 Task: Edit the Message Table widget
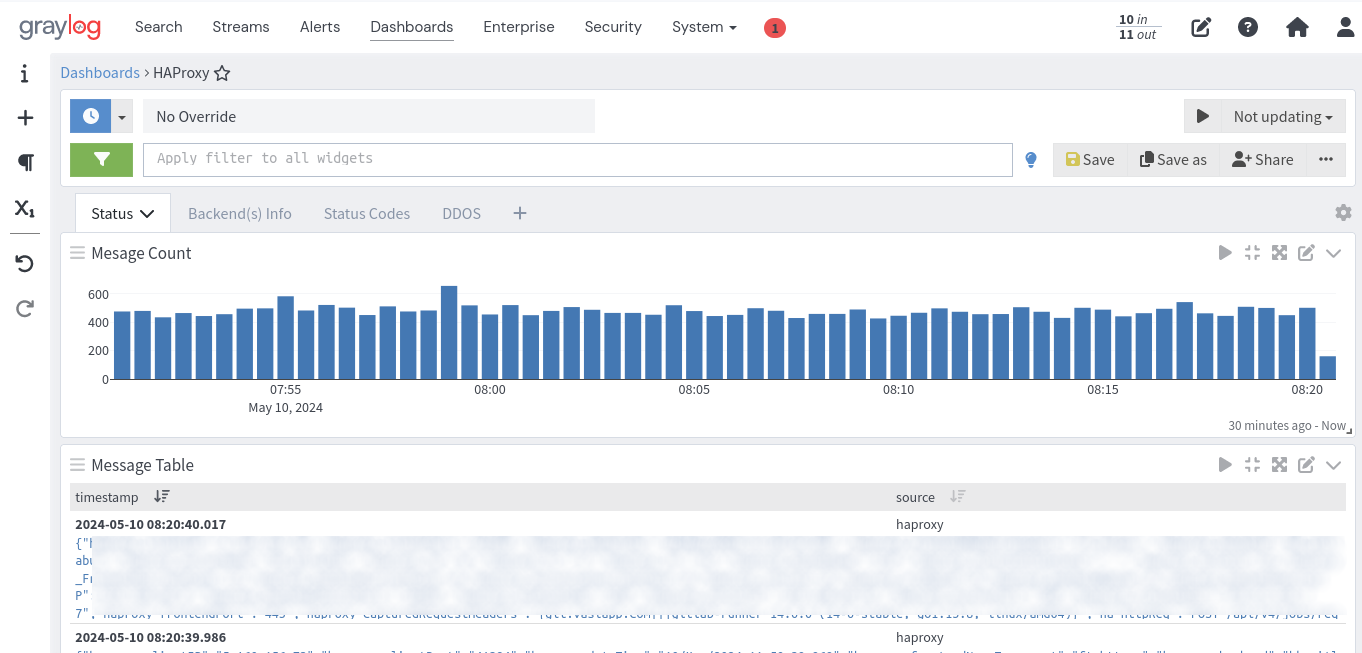(1306, 465)
